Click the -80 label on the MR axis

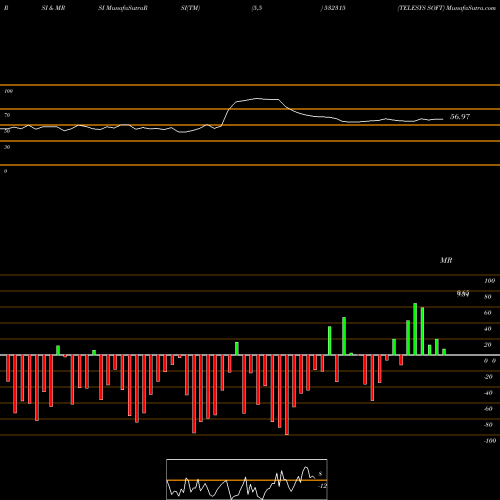pos(488,425)
